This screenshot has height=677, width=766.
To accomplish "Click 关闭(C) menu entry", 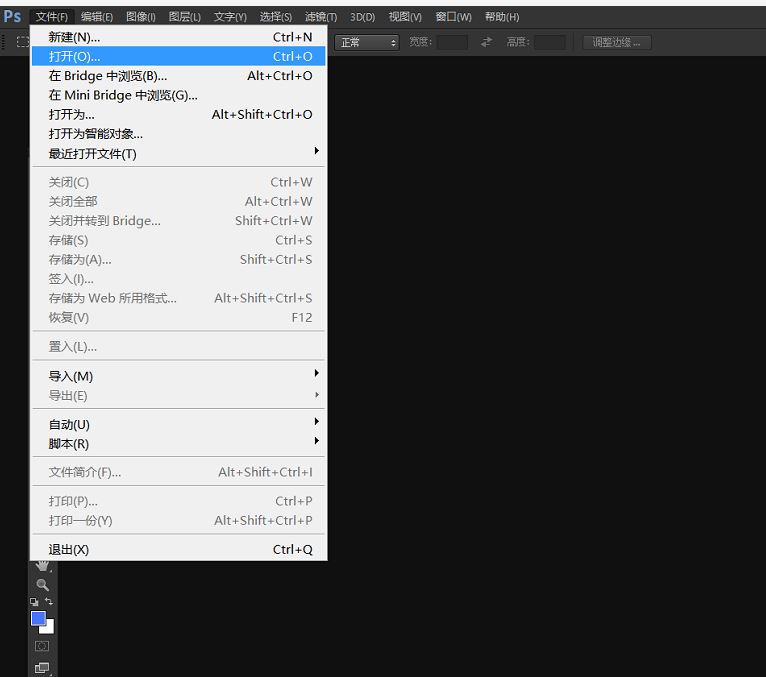I will [x=178, y=182].
